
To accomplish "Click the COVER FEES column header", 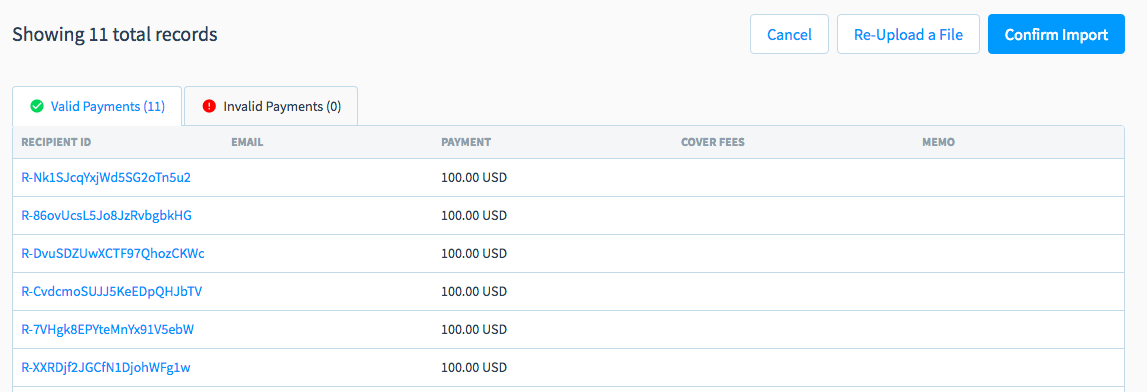I will [x=712, y=142].
